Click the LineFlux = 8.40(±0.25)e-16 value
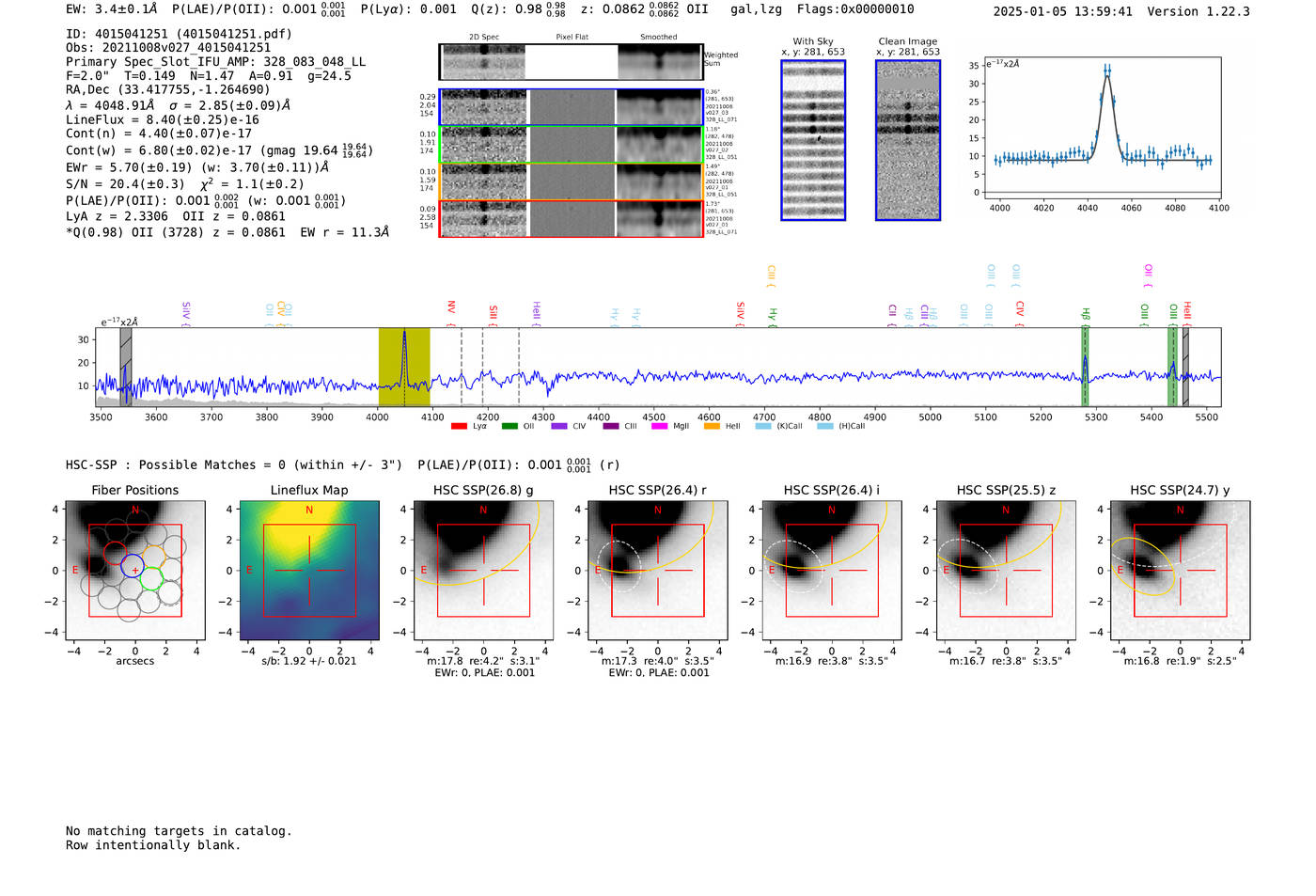 [163, 120]
